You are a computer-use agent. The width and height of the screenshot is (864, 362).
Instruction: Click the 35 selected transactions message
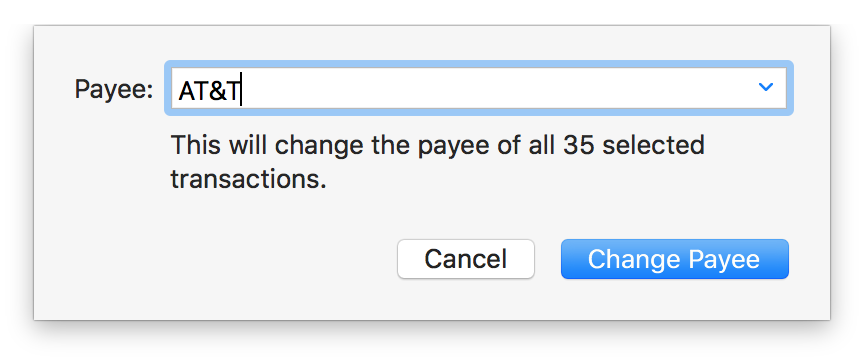click(438, 162)
